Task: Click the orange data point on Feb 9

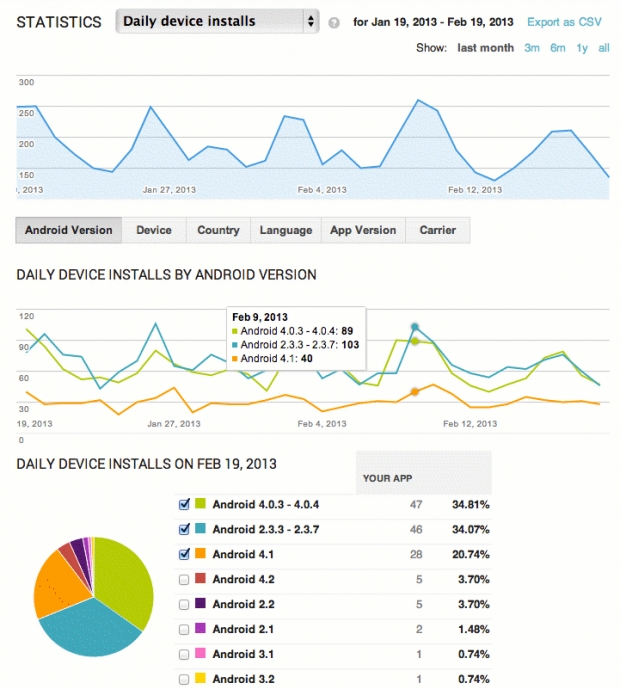Action: point(415,392)
